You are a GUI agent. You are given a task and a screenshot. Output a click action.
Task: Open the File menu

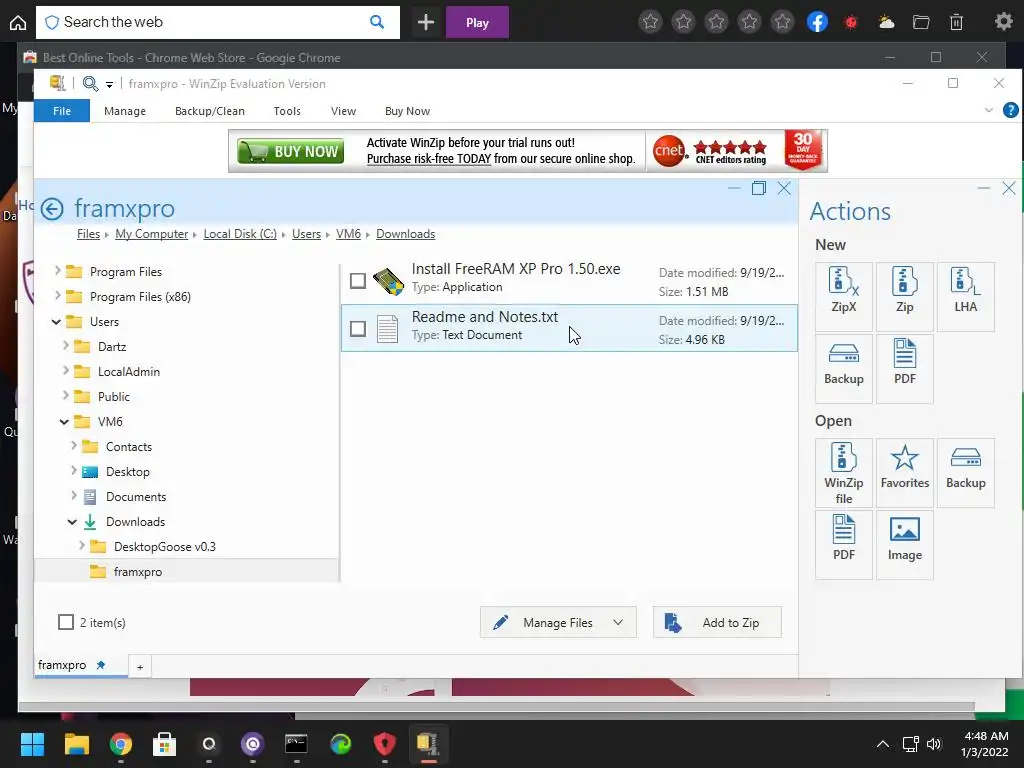pos(62,111)
